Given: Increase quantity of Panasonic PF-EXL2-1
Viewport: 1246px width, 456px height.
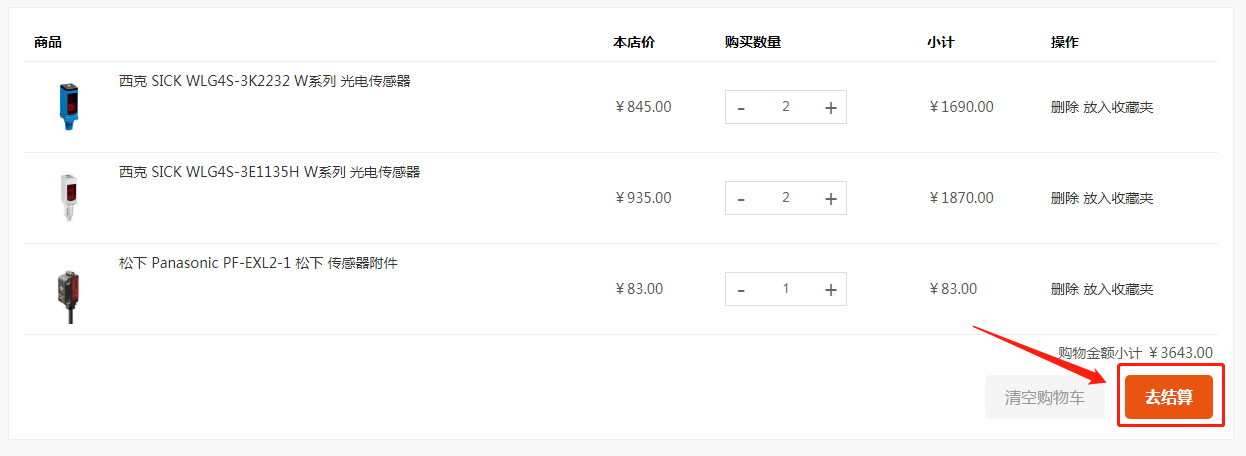Looking at the screenshot, I should tap(830, 290).
